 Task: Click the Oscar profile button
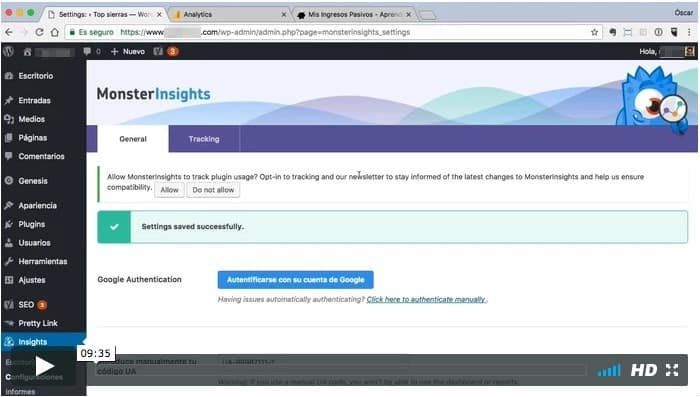pos(683,13)
